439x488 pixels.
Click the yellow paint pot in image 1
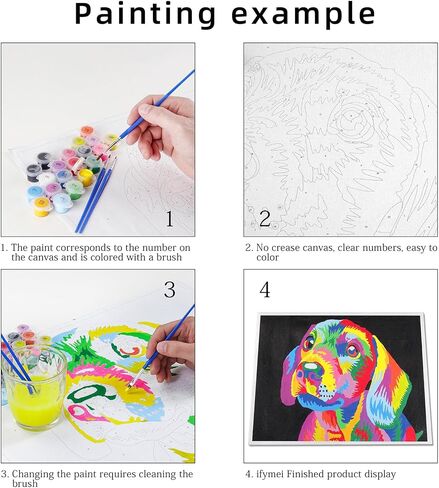click(x=85, y=177)
